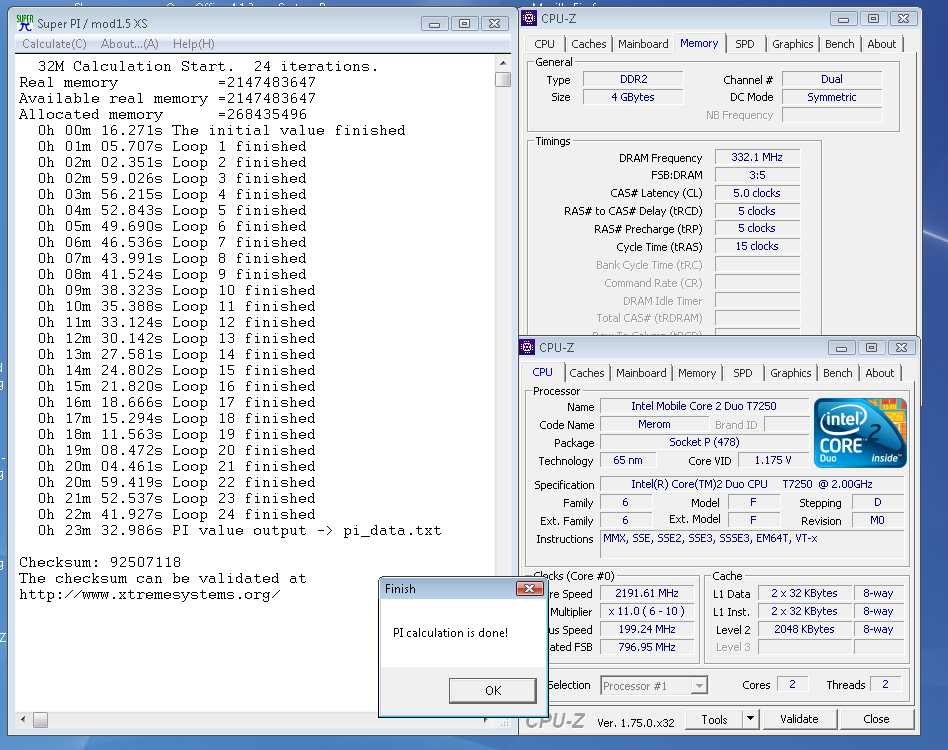Minimize the Super PI window
Viewport: 948px width, 750px height.
pyautogui.click(x=434, y=24)
